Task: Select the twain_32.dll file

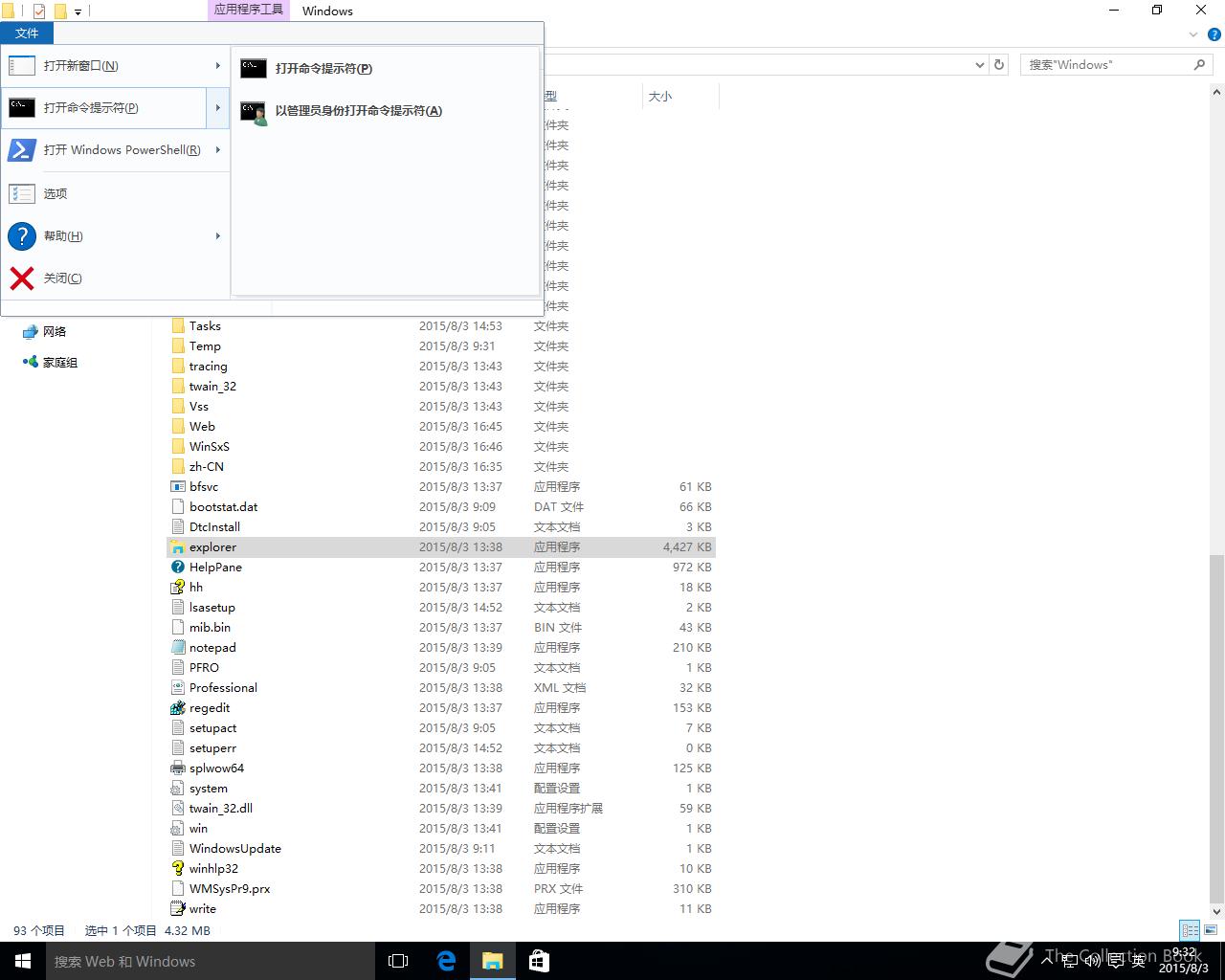Action: click(x=442, y=809)
